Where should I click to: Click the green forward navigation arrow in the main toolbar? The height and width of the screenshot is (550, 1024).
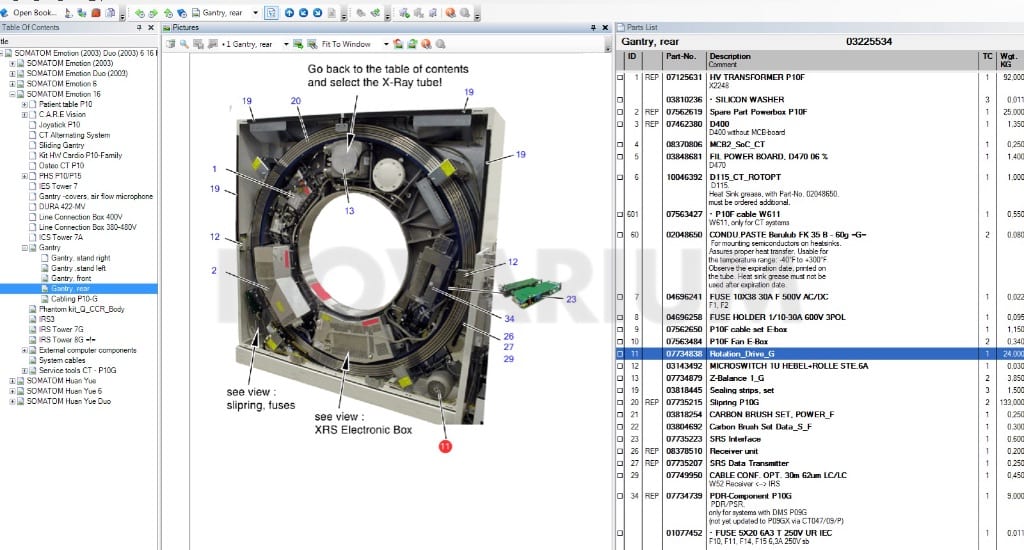pos(153,13)
